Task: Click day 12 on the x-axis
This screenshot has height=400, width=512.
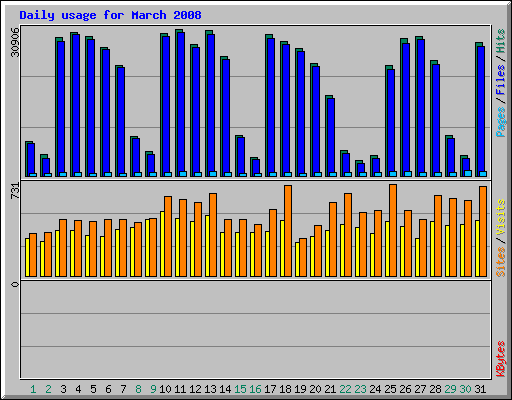Action: click(x=195, y=389)
